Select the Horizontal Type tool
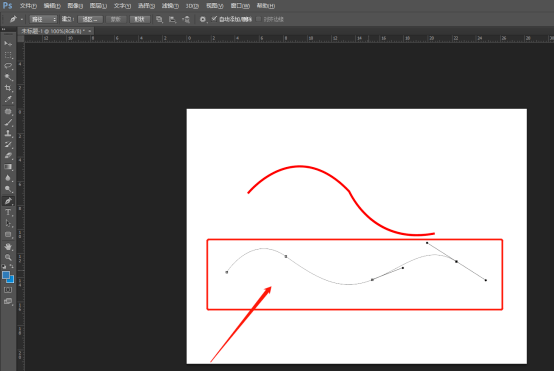Viewport: 554px width, 371px height. coord(8,212)
